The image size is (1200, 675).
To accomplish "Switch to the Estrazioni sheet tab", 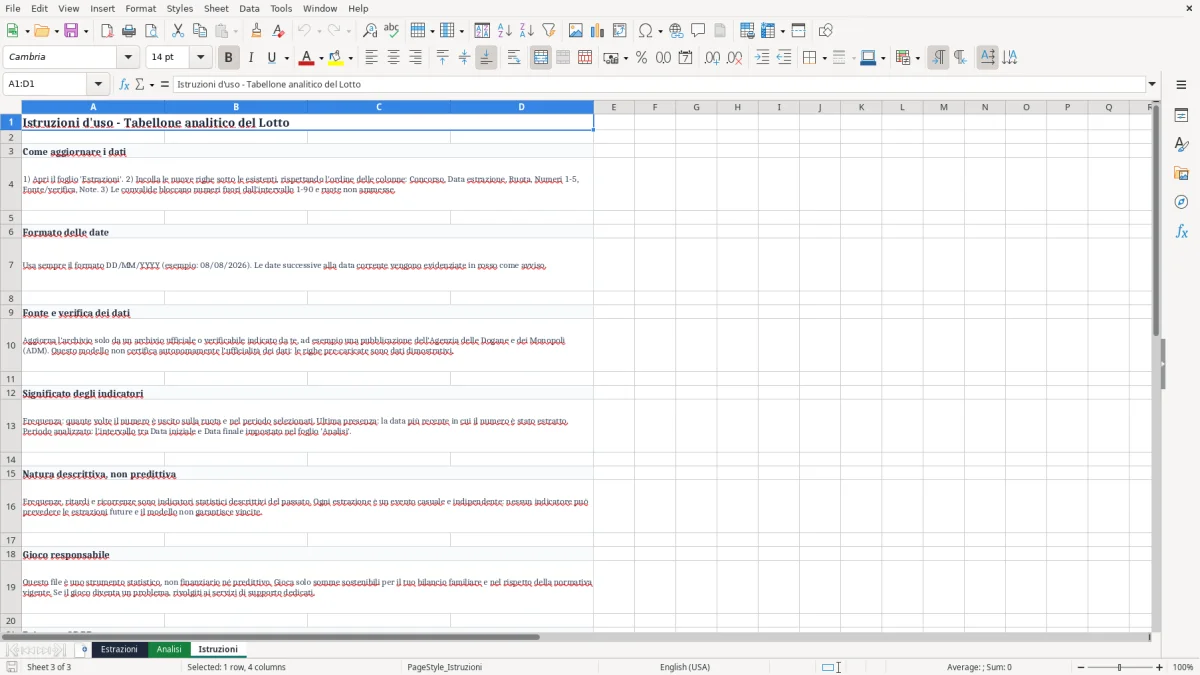I will [x=119, y=649].
